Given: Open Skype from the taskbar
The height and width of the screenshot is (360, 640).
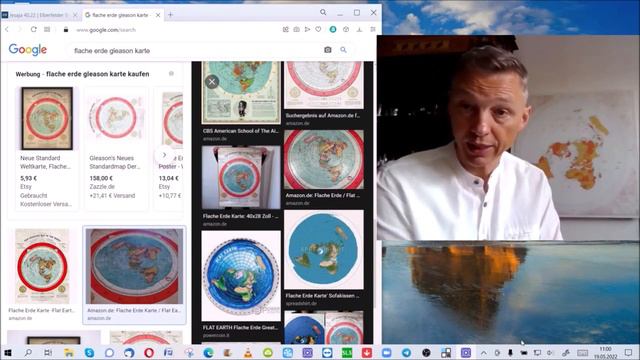Looking at the screenshot, I should click(89, 353).
